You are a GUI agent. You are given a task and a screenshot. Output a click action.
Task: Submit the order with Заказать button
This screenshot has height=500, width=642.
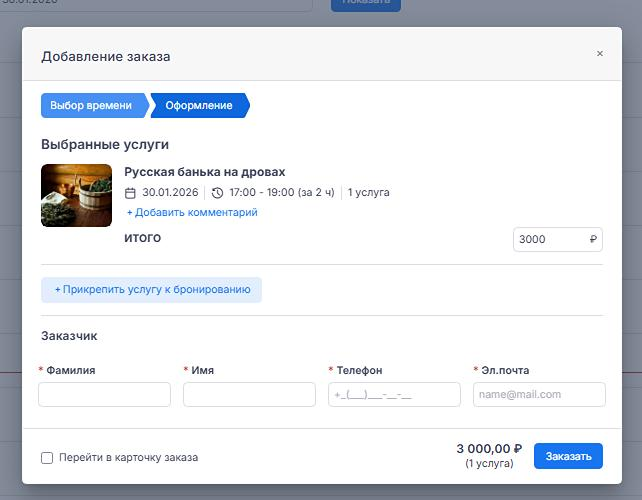pos(568,456)
